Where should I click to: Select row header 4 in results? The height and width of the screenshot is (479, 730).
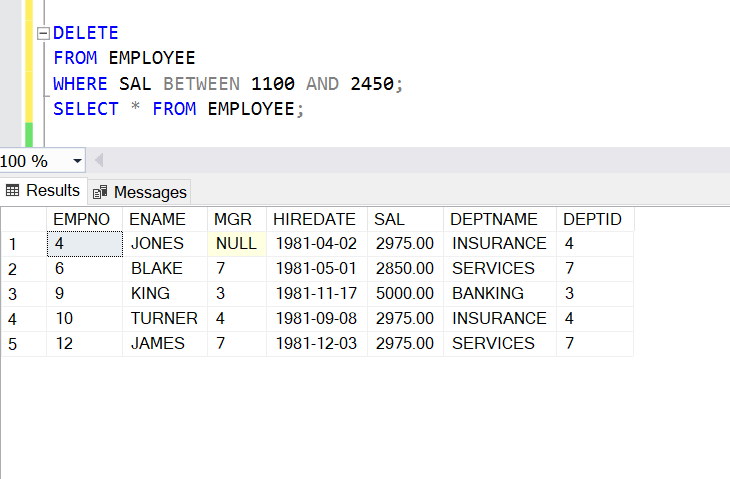click(x=24, y=319)
